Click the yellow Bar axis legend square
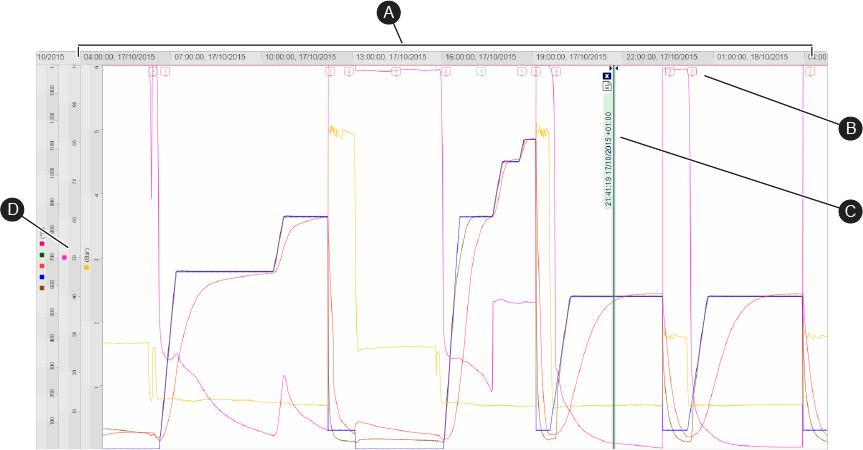863x450 pixels. (86, 267)
